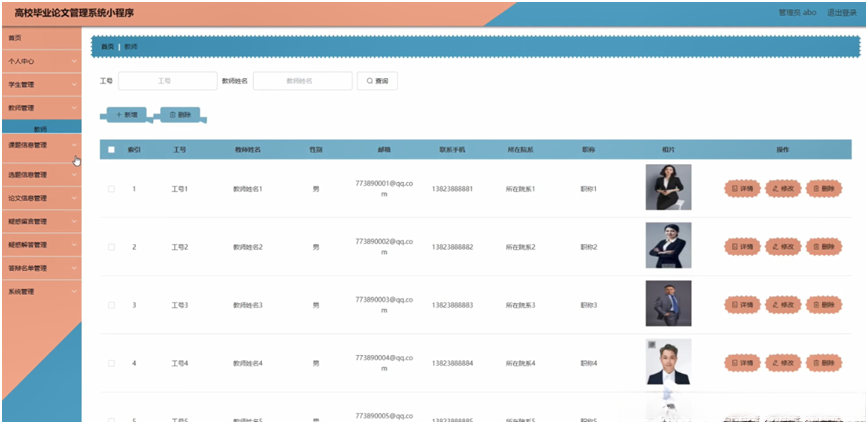Click 修改 for 教师姓名1
Image resolution: width=868 pixels, height=424 pixels.
click(x=783, y=189)
